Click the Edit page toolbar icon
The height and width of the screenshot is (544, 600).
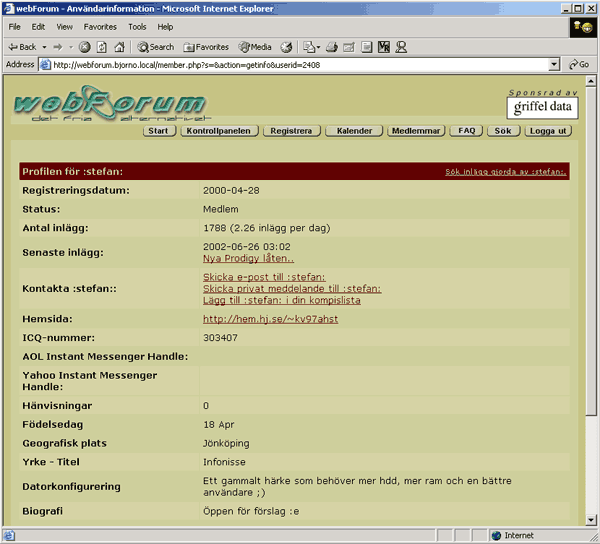click(x=349, y=47)
